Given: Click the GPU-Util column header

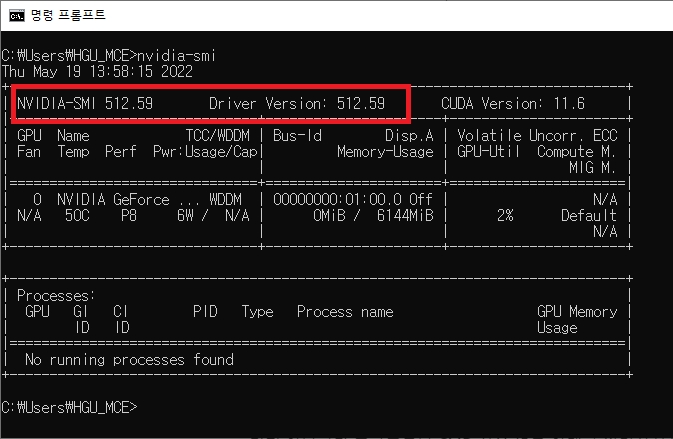Looking at the screenshot, I should click(x=489, y=151).
